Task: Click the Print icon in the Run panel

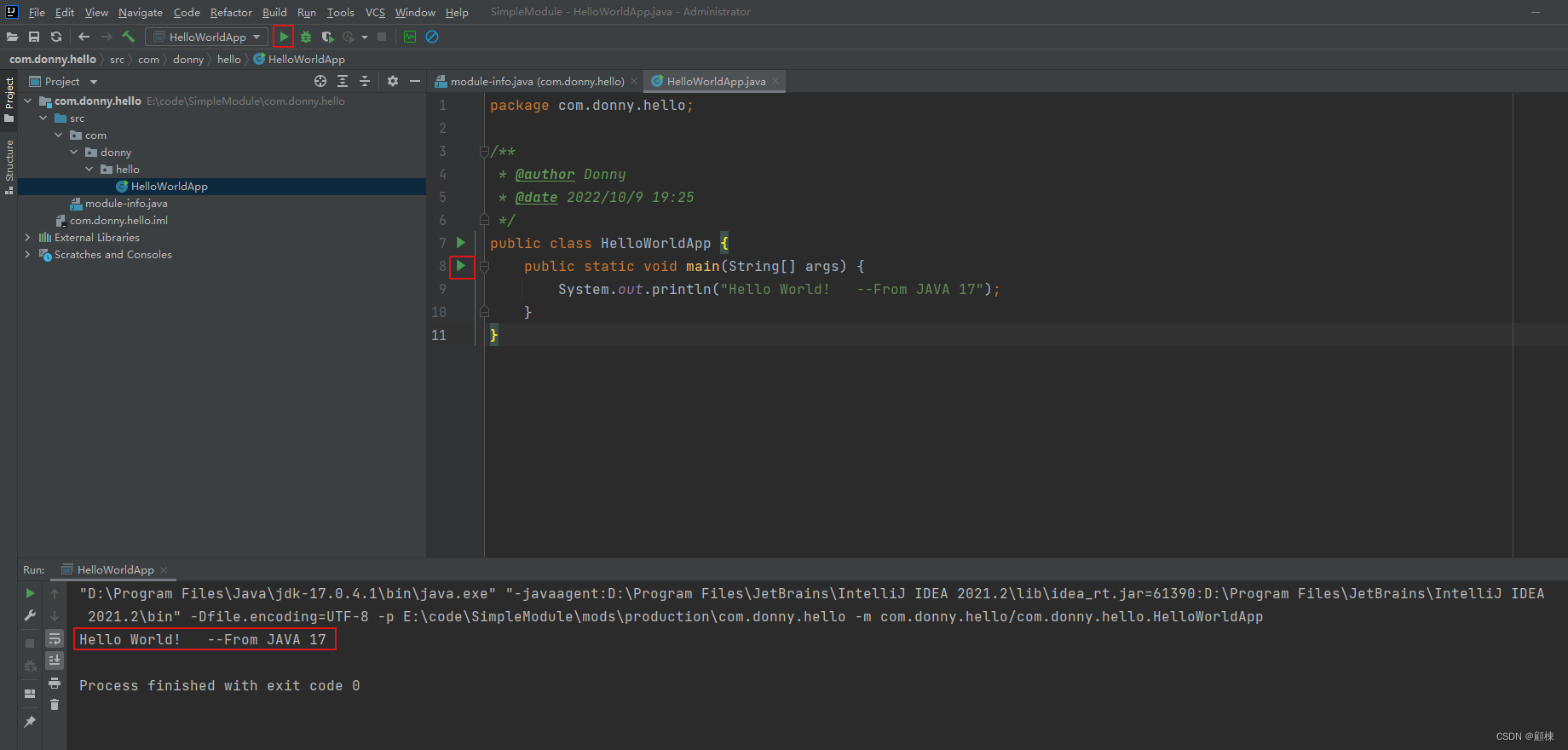Action: point(55,683)
